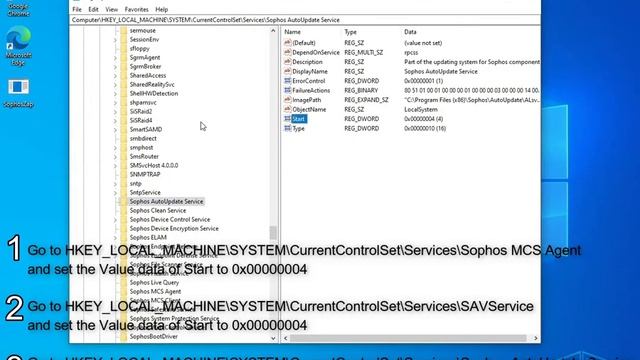Click the SgrmAgent folder icon
The height and width of the screenshot is (360, 640).
[123, 58]
